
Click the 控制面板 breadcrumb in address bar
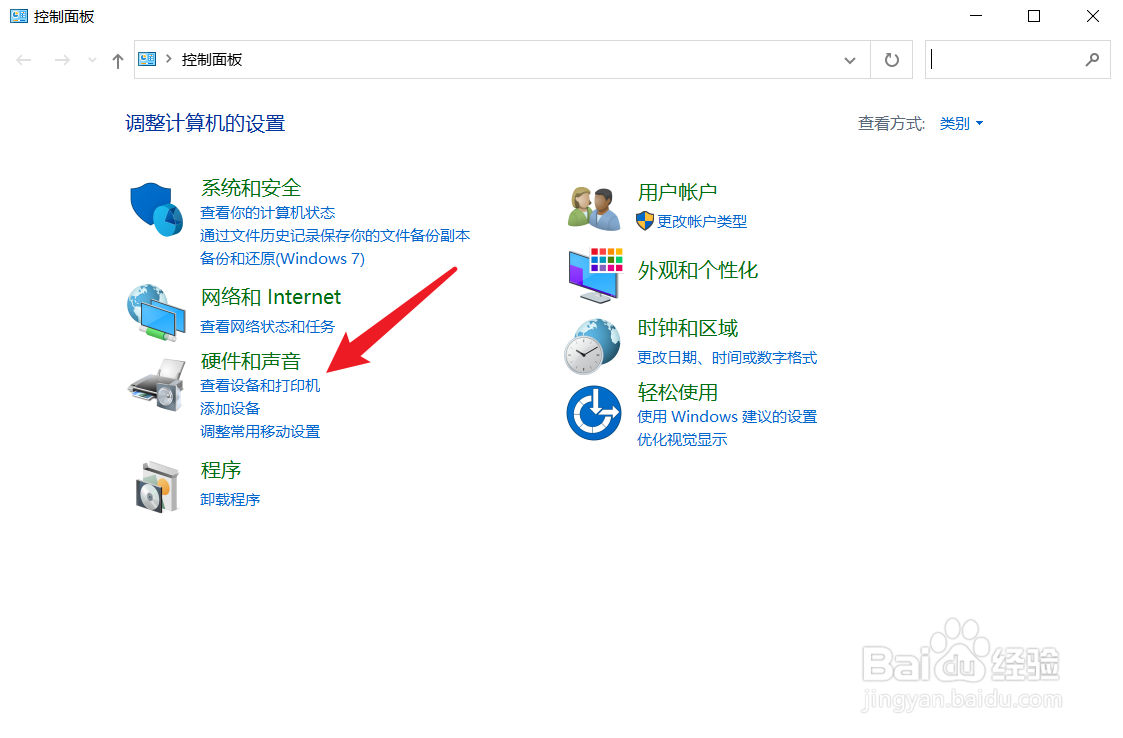coord(212,59)
